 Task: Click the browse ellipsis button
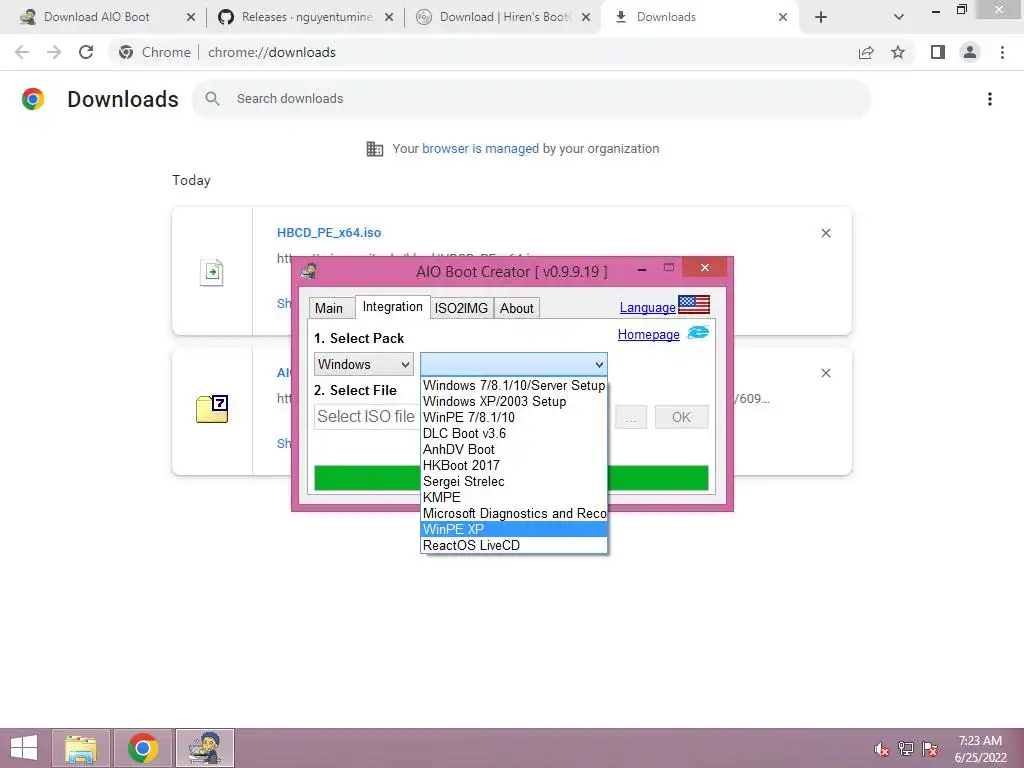click(x=631, y=417)
